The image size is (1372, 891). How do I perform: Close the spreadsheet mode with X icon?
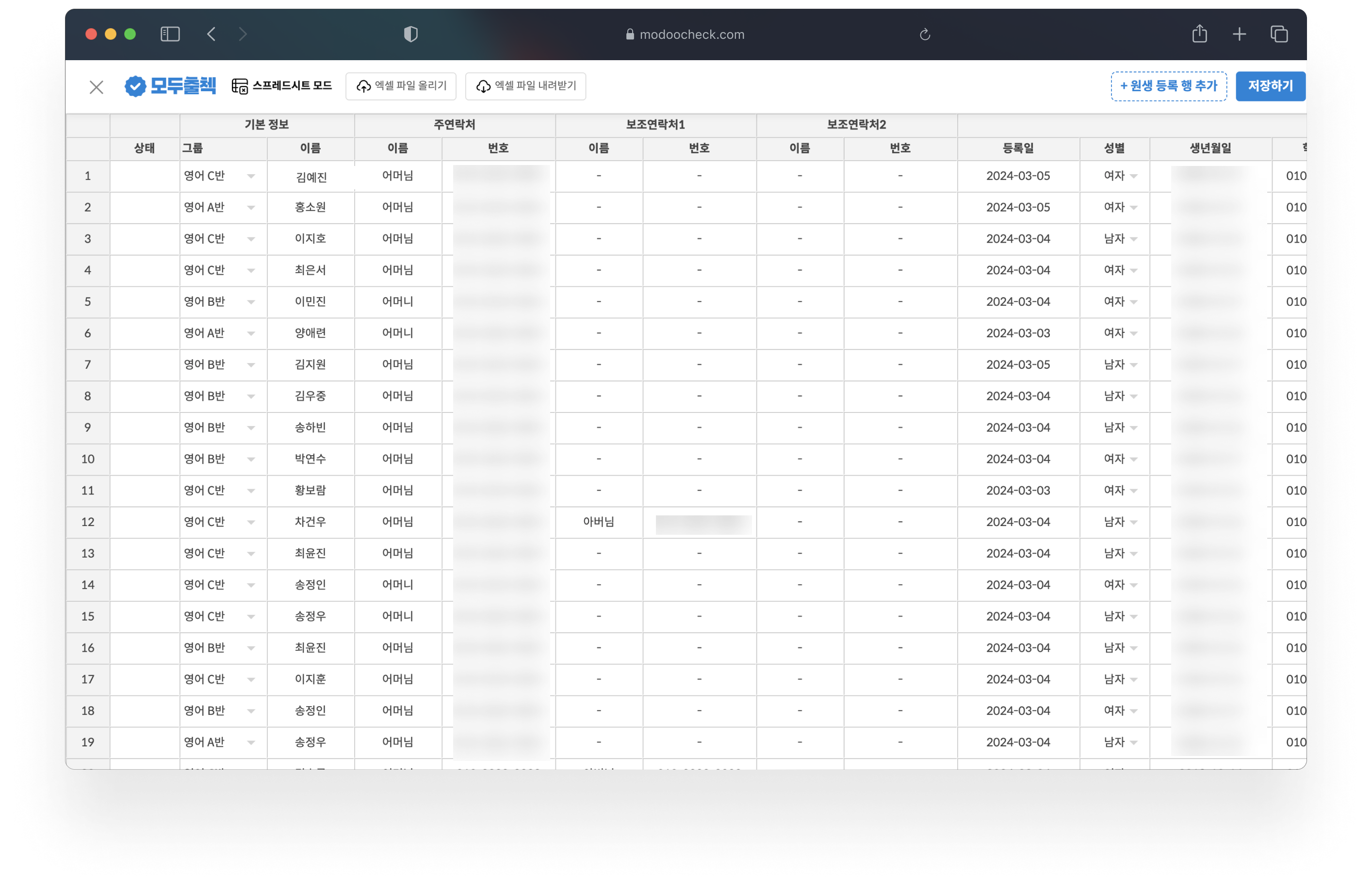(96, 87)
